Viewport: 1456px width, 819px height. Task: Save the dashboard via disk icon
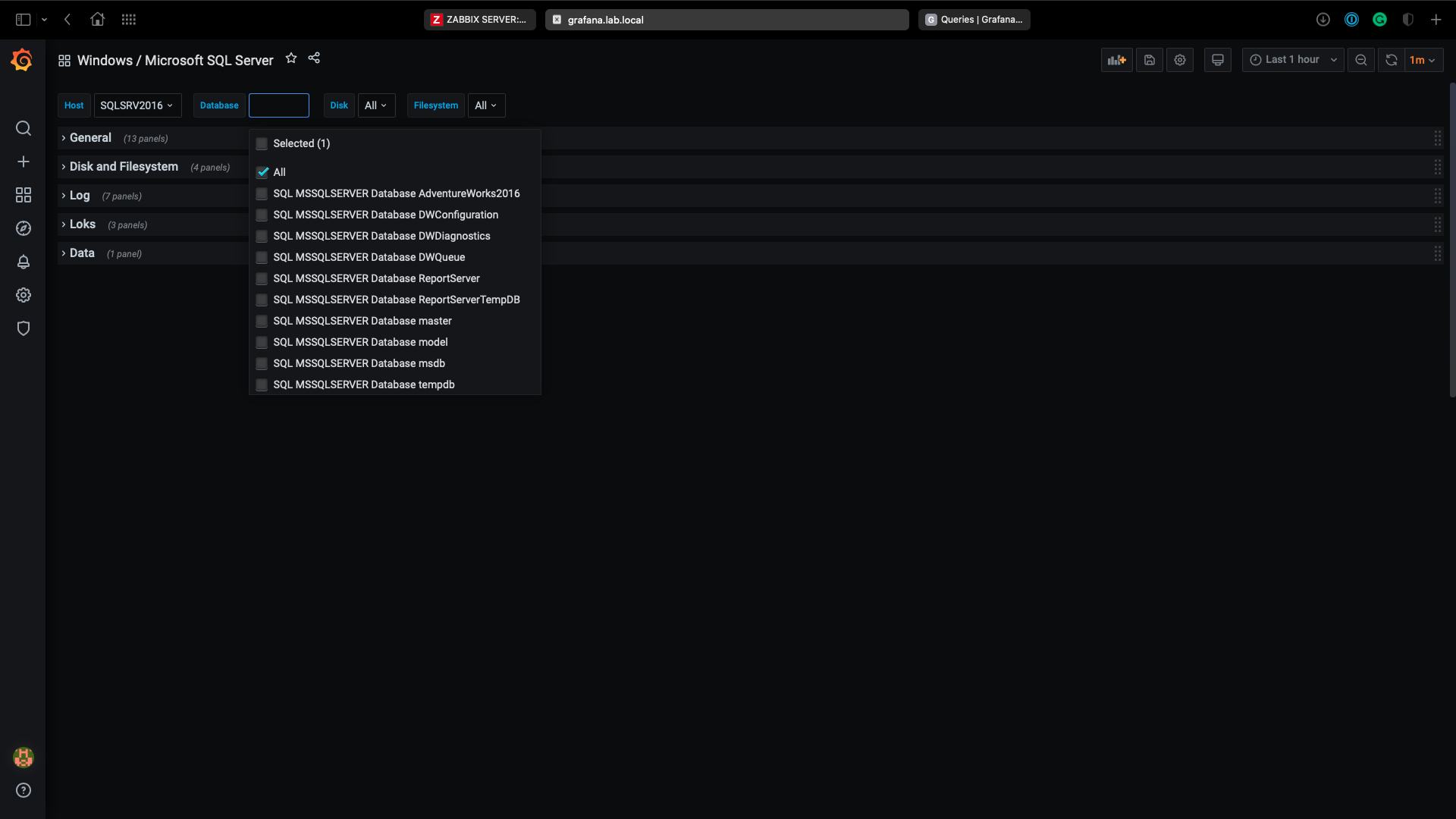coord(1150,60)
